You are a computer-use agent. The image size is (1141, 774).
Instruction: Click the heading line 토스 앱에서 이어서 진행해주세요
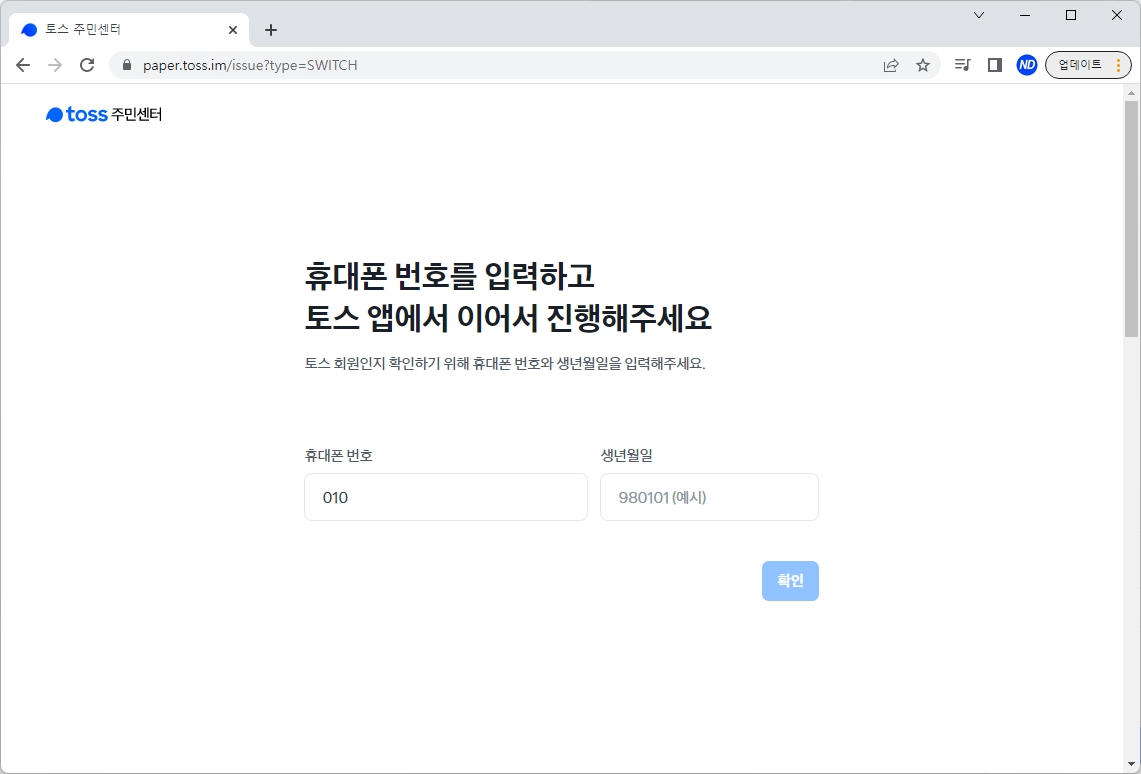[x=508, y=318]
